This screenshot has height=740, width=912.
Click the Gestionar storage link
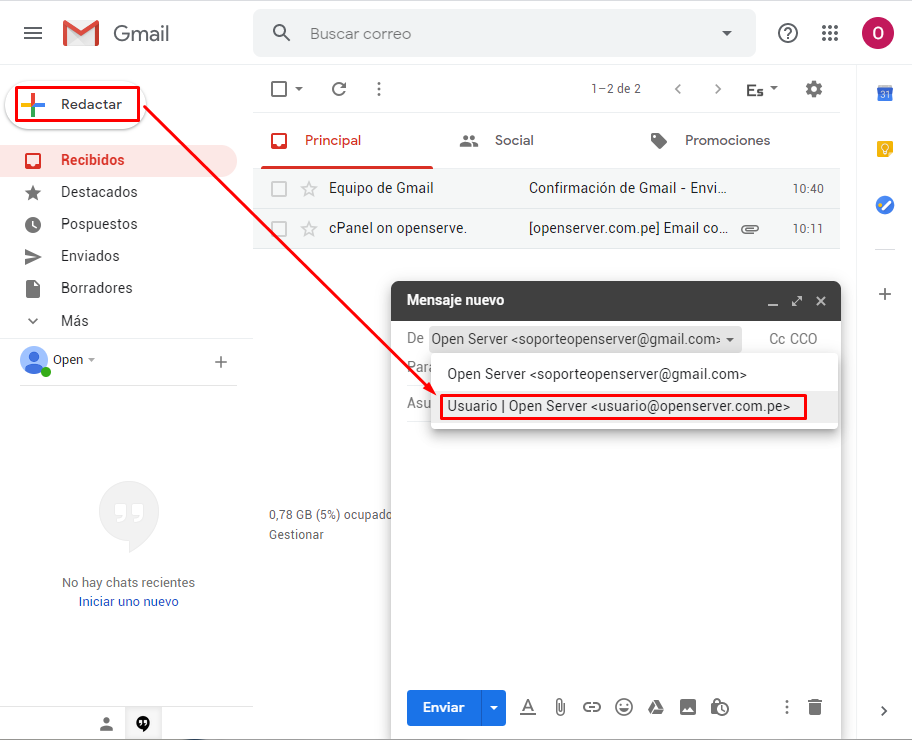coord(296,535)
